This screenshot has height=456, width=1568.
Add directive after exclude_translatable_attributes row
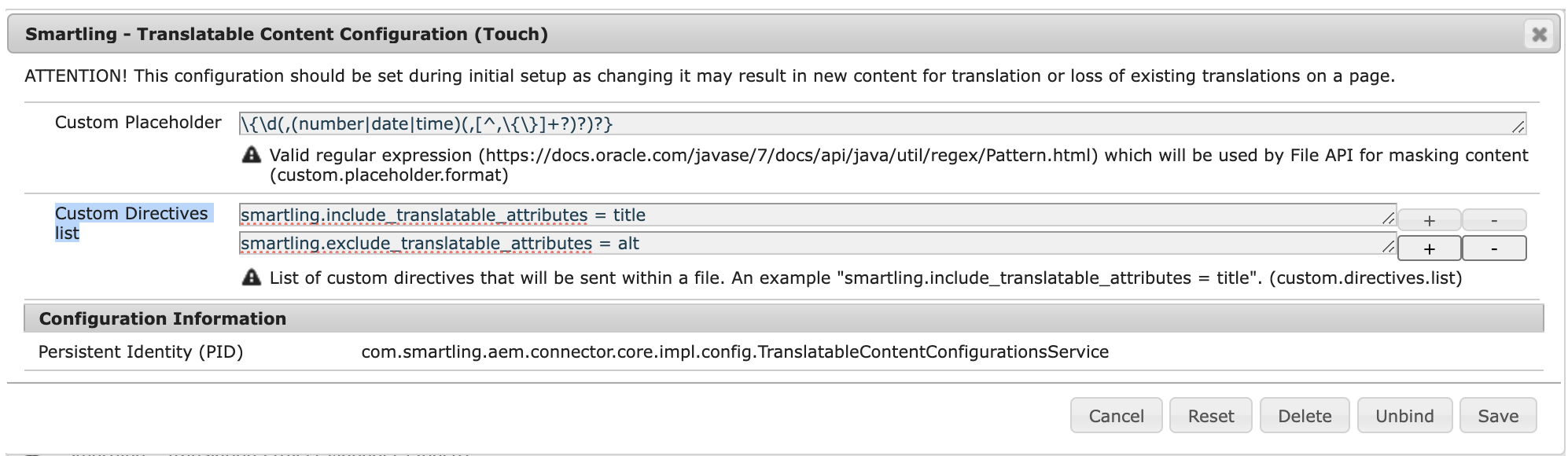(x=1429, y=248)
